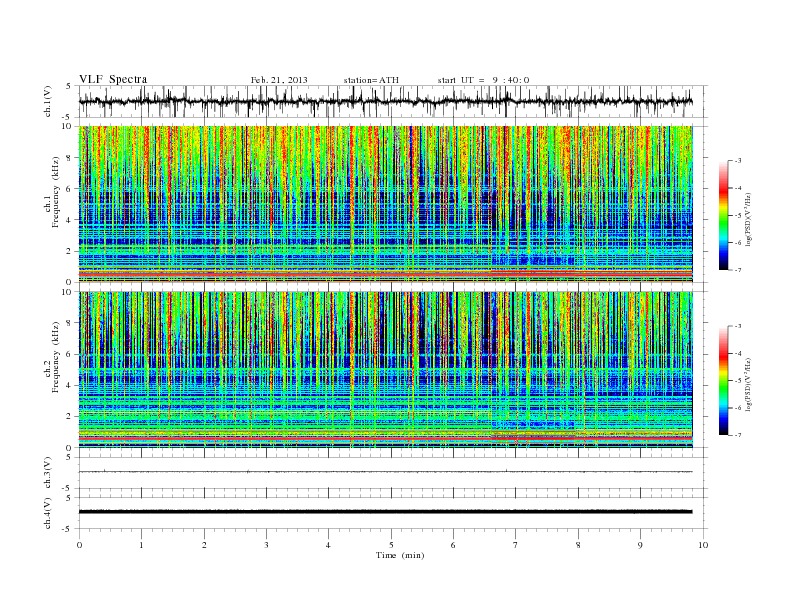Click the 8 kHz tick on ch.2 spectrogram
792x612 pixels.
(70, 323)
